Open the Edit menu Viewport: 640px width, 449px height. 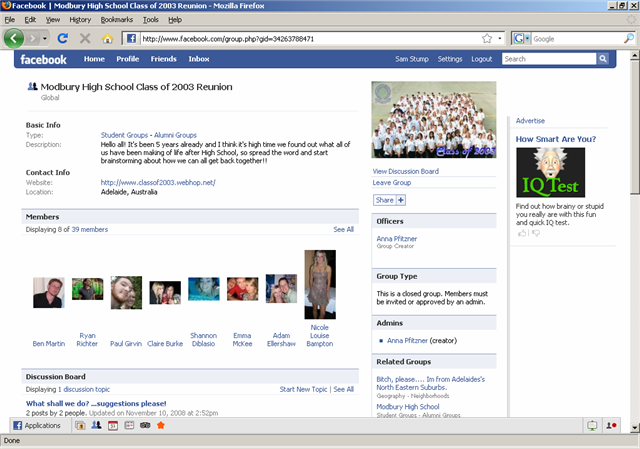point(30,20)
